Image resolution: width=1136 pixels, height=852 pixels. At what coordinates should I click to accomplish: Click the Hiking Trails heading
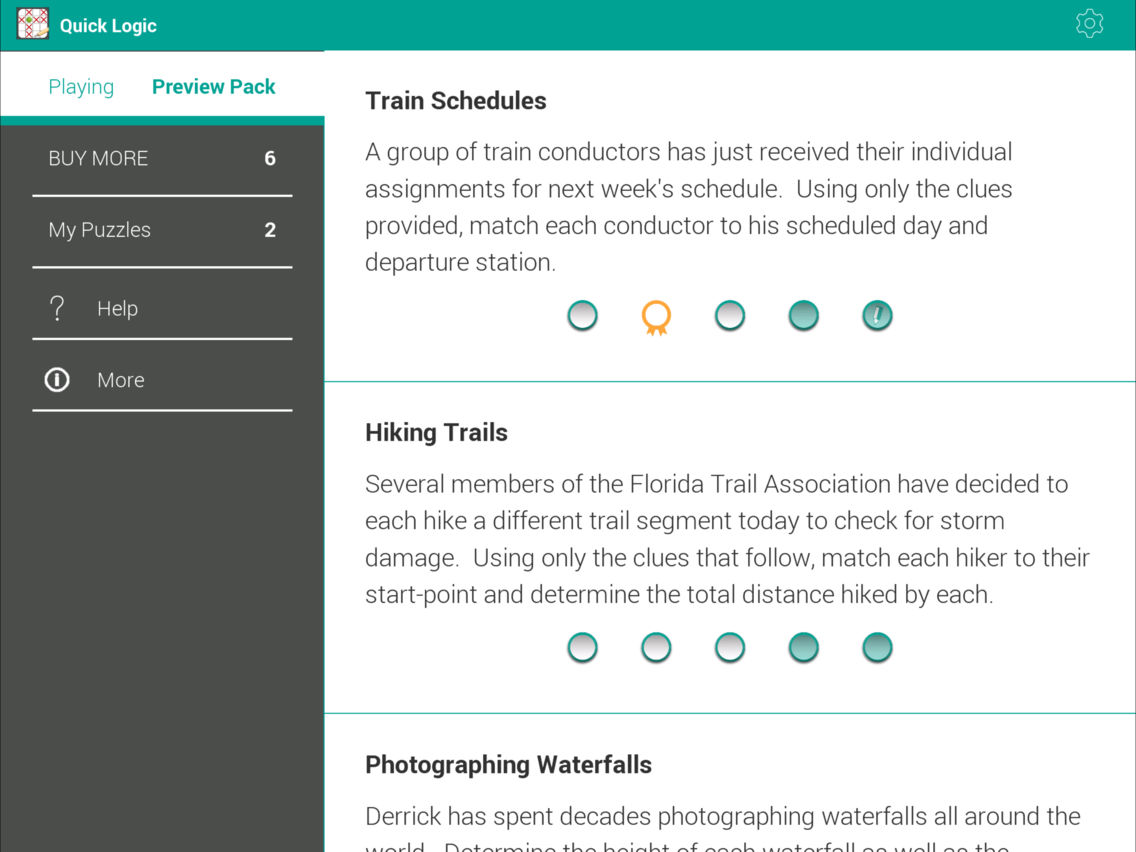[436, 433]
